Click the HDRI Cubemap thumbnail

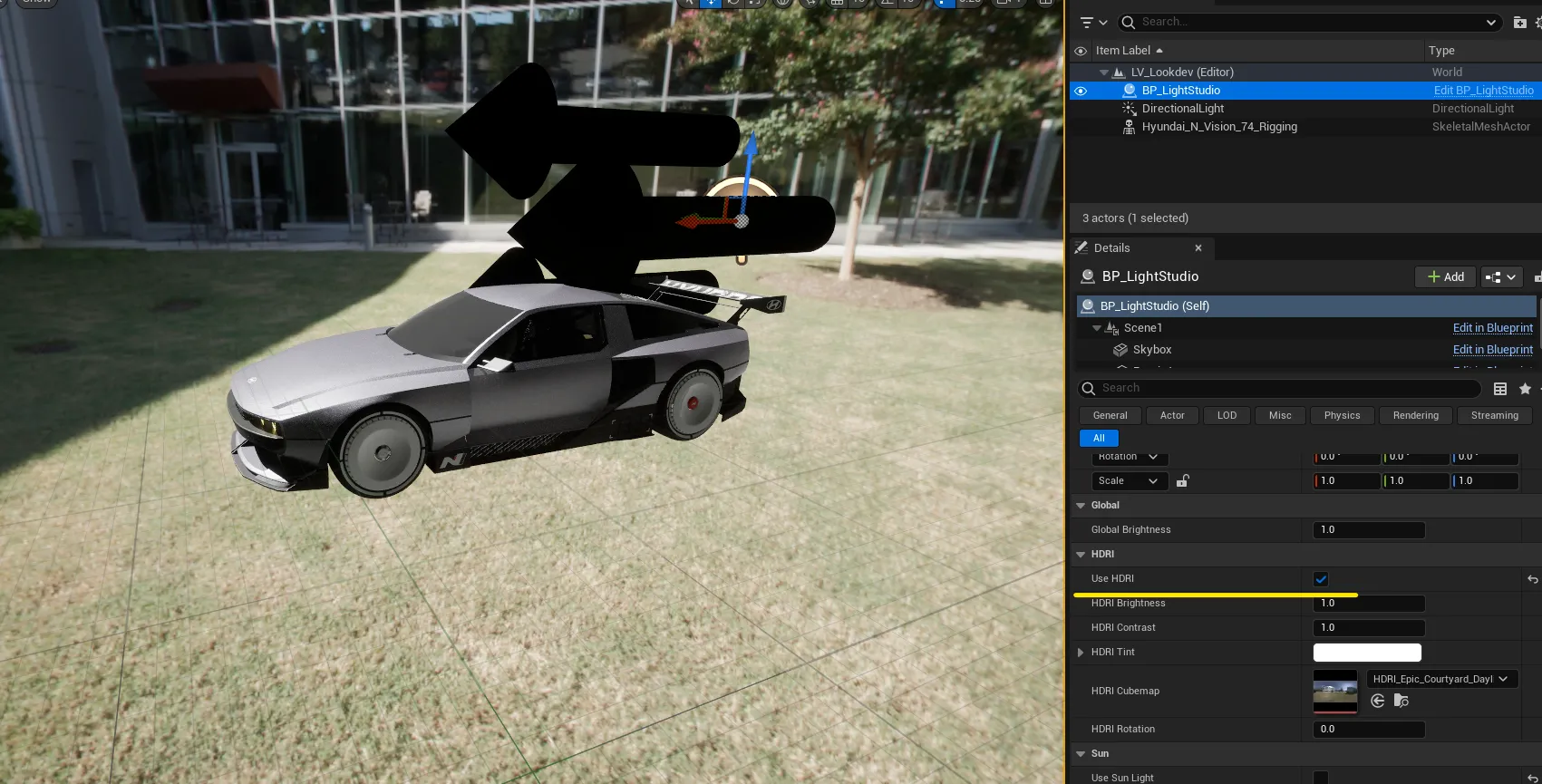tap(1335, 692)
